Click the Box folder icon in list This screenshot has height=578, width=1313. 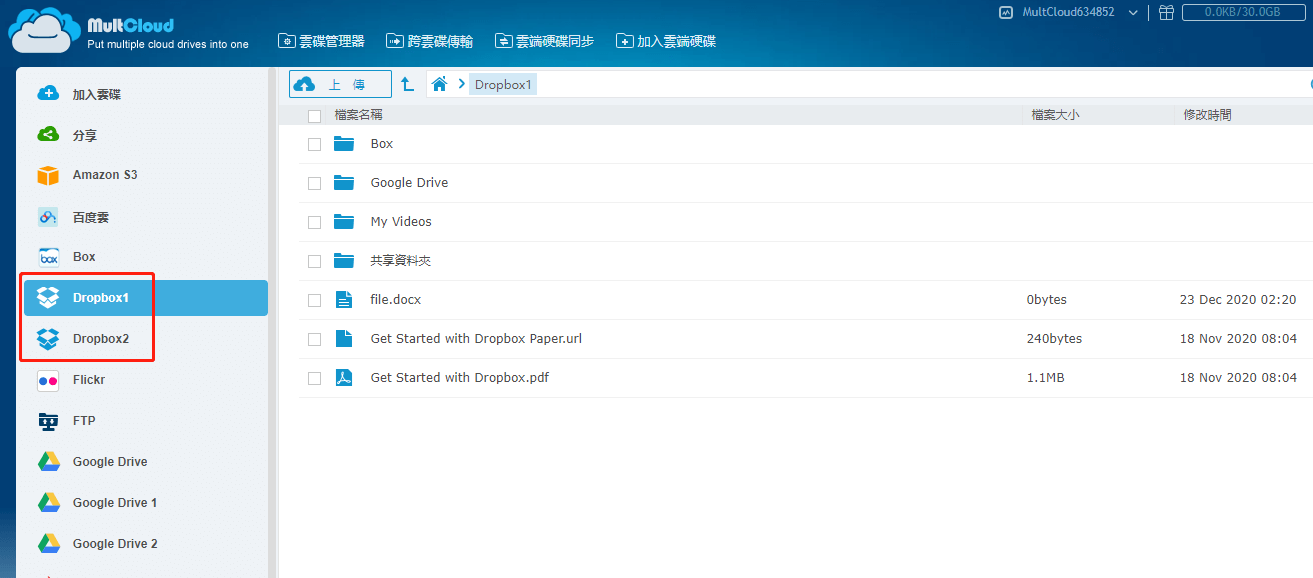tap(344, 143)
